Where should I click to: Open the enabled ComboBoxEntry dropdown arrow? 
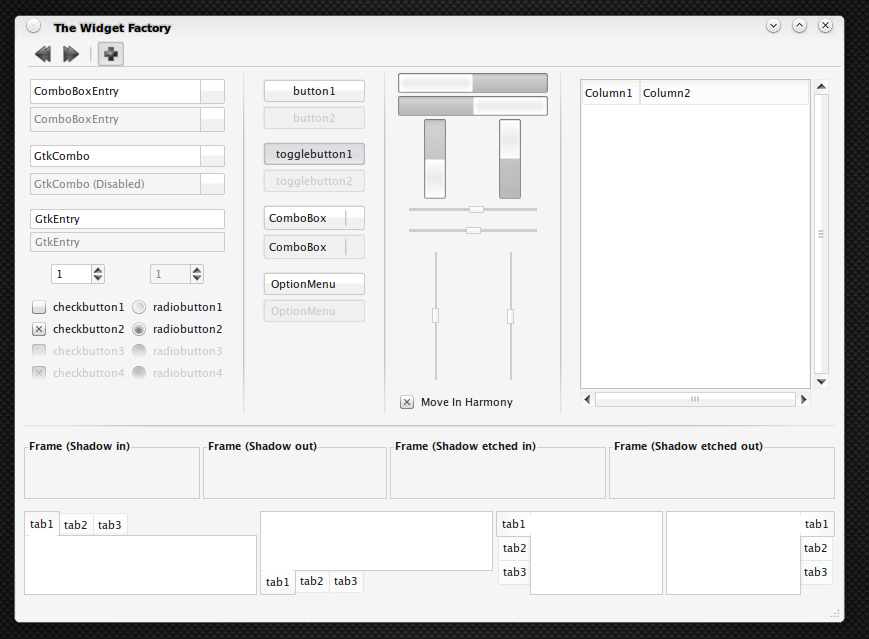click(212, 91)
